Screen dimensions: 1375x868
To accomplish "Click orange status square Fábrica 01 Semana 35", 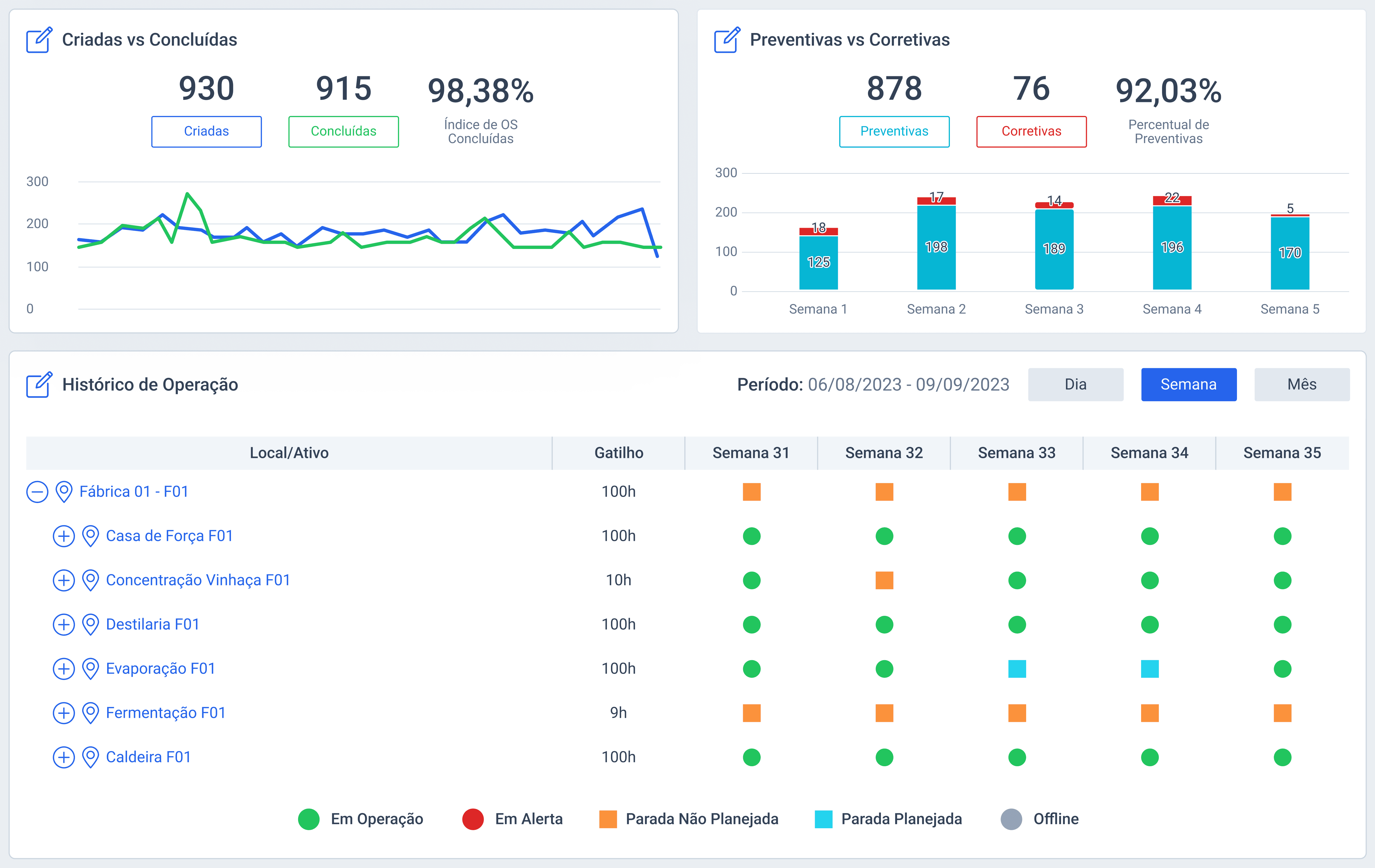I will (x=1283, y=492).
